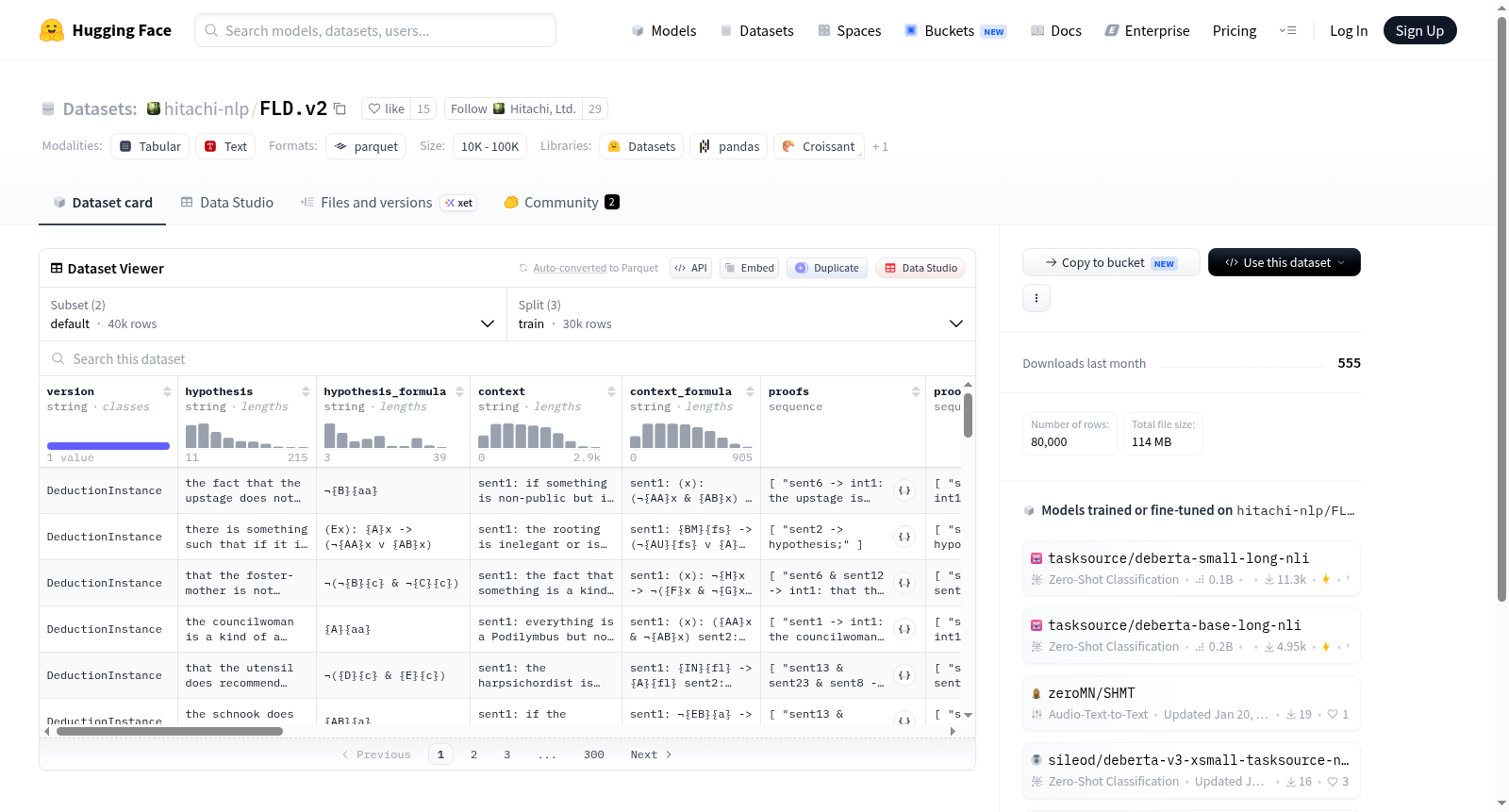Switch to Files and versions tab
The width and height of the screenshot is (1509, 812).
[x=389, y=202]
